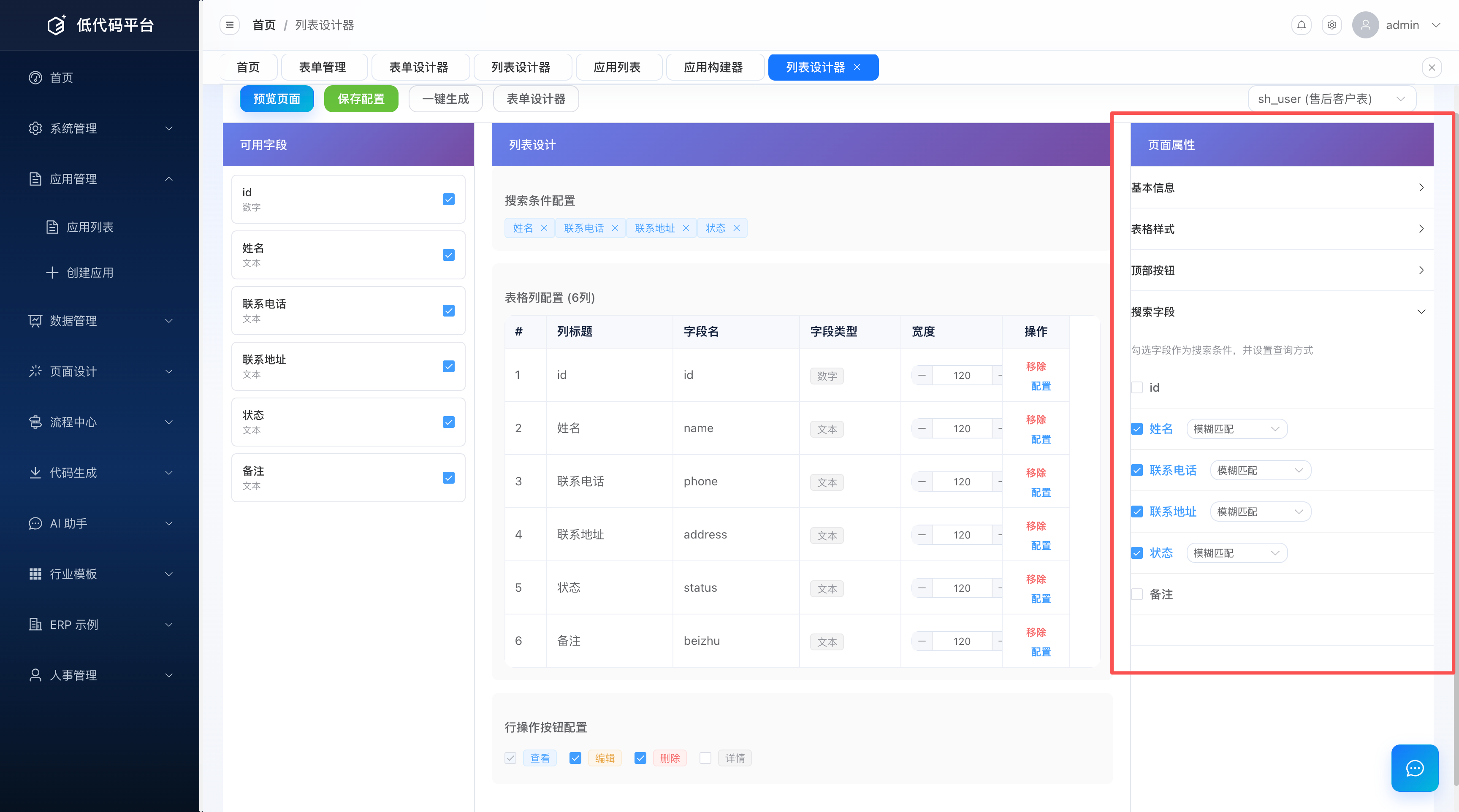The width and height of the screenshot is (1459, 812).
Task: Uncheck the 备注 available field
Action: point(449,477)
